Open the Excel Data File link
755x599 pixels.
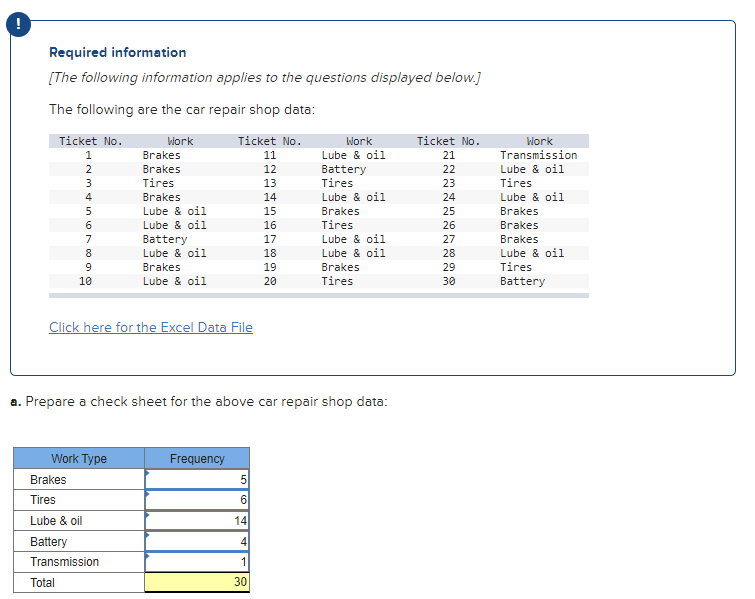point(151,327)
